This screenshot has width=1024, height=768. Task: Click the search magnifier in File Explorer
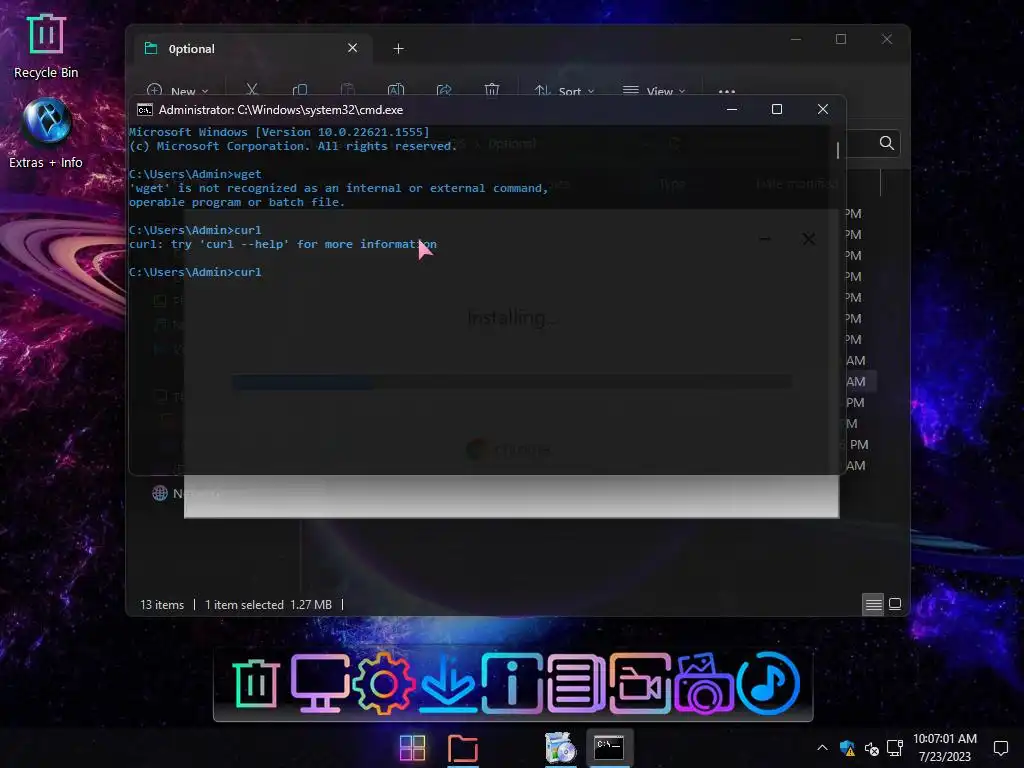886,143
